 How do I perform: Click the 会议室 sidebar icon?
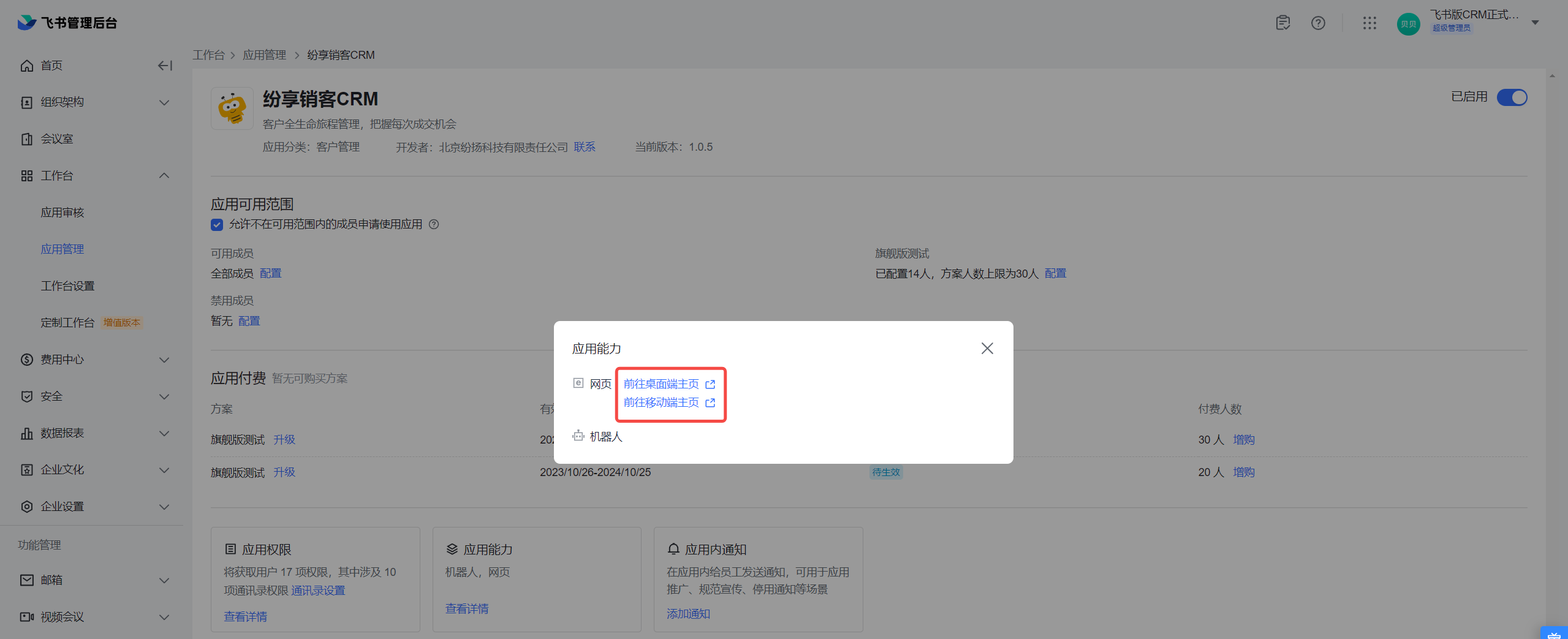tap(27, 139)
